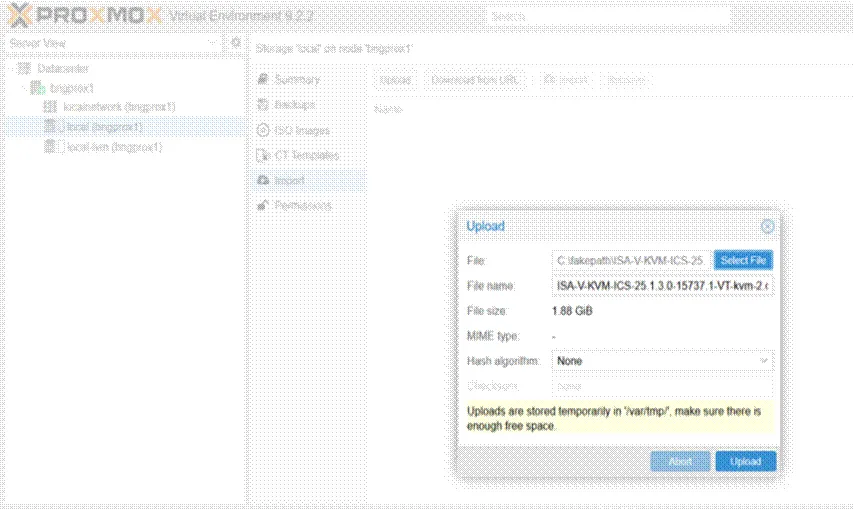Viewport: 853px width, 509px height.
Task: Click the Remove toolbar button
Action: click(626, 80)
